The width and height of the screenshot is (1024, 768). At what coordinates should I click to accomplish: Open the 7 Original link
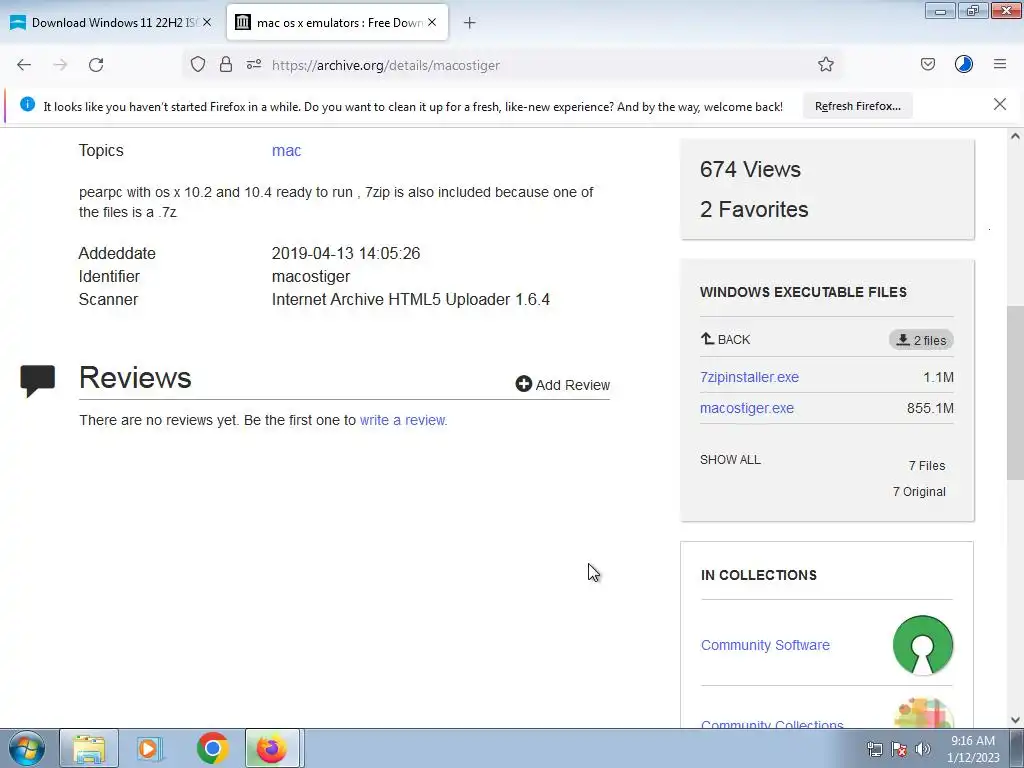pos(919,492)
